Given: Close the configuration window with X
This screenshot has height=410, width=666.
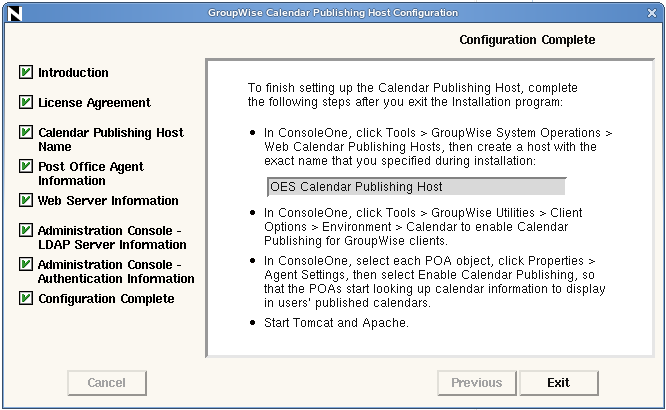Looking at the screenshot, I should 654,13.
